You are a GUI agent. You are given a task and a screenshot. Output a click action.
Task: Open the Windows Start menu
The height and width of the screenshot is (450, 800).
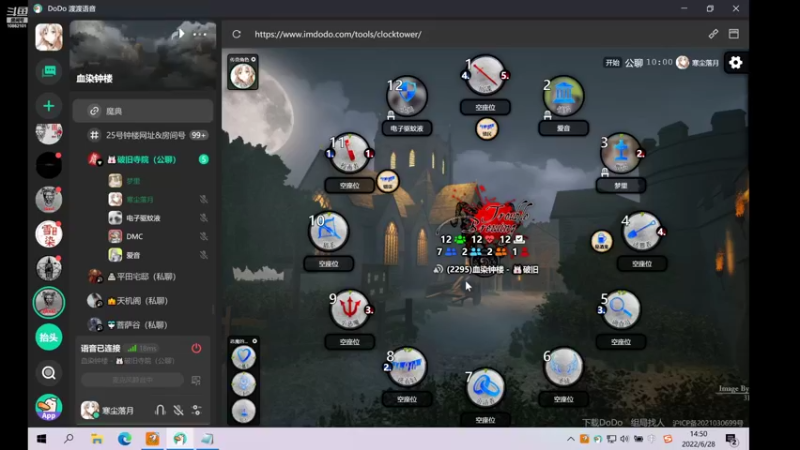coord(41,439)
